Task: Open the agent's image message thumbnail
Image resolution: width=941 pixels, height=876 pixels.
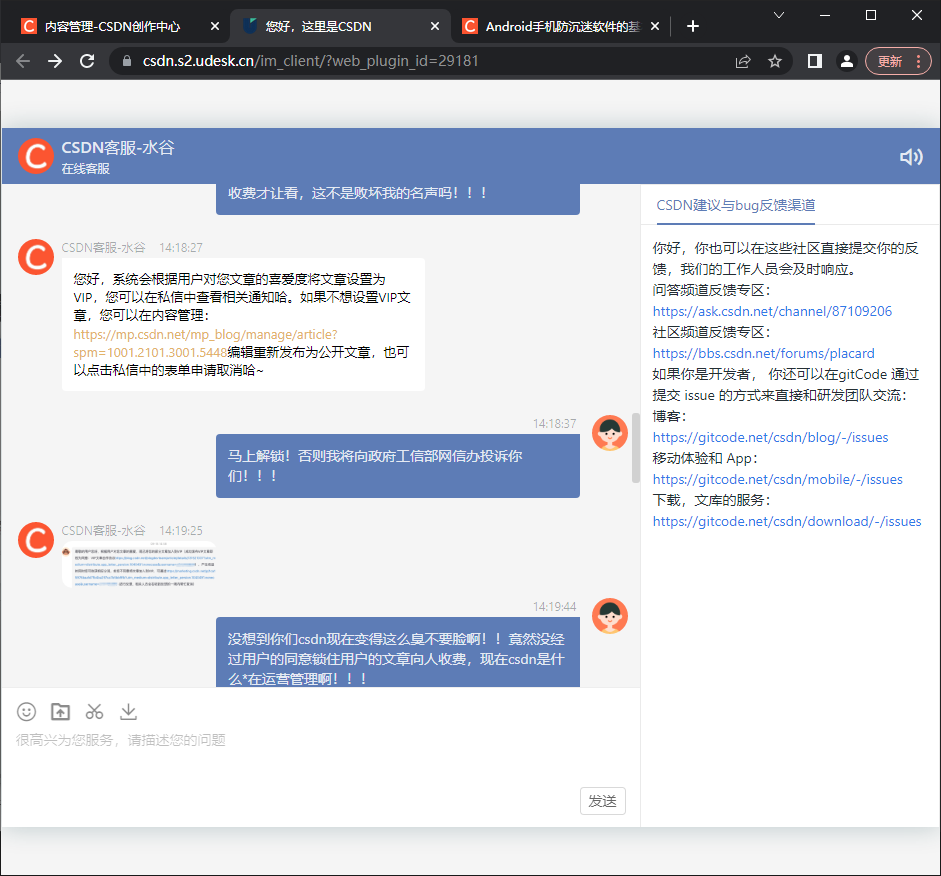Action: pos(139,564)
